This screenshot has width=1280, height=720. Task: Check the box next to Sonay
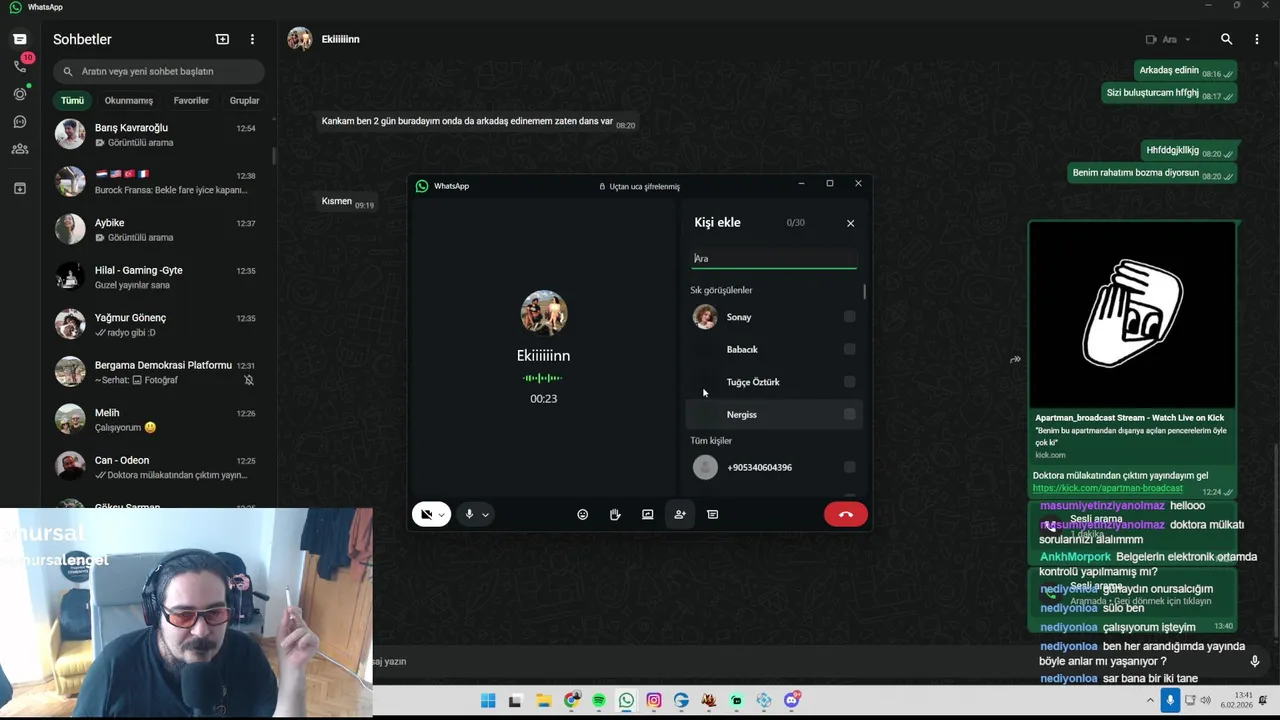(x=849, y=317)
